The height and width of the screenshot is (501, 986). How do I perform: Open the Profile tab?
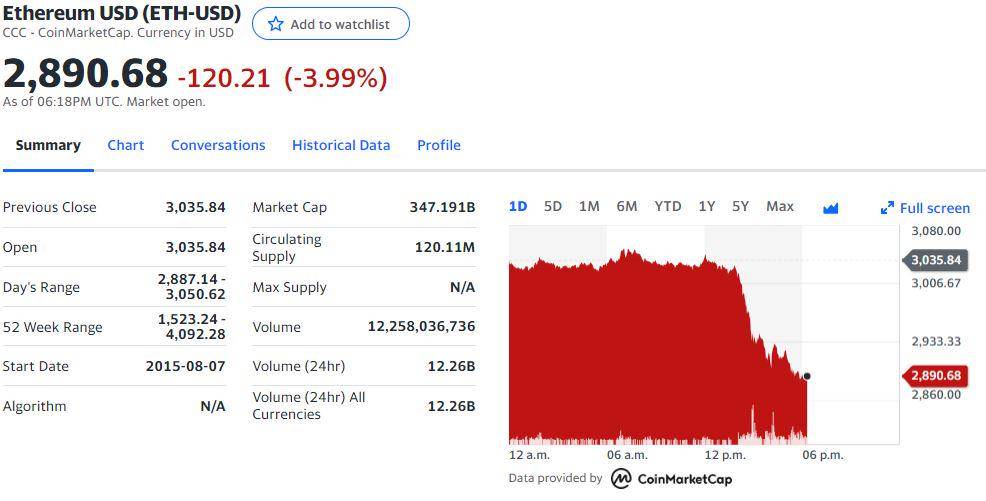tap(439, 145)
